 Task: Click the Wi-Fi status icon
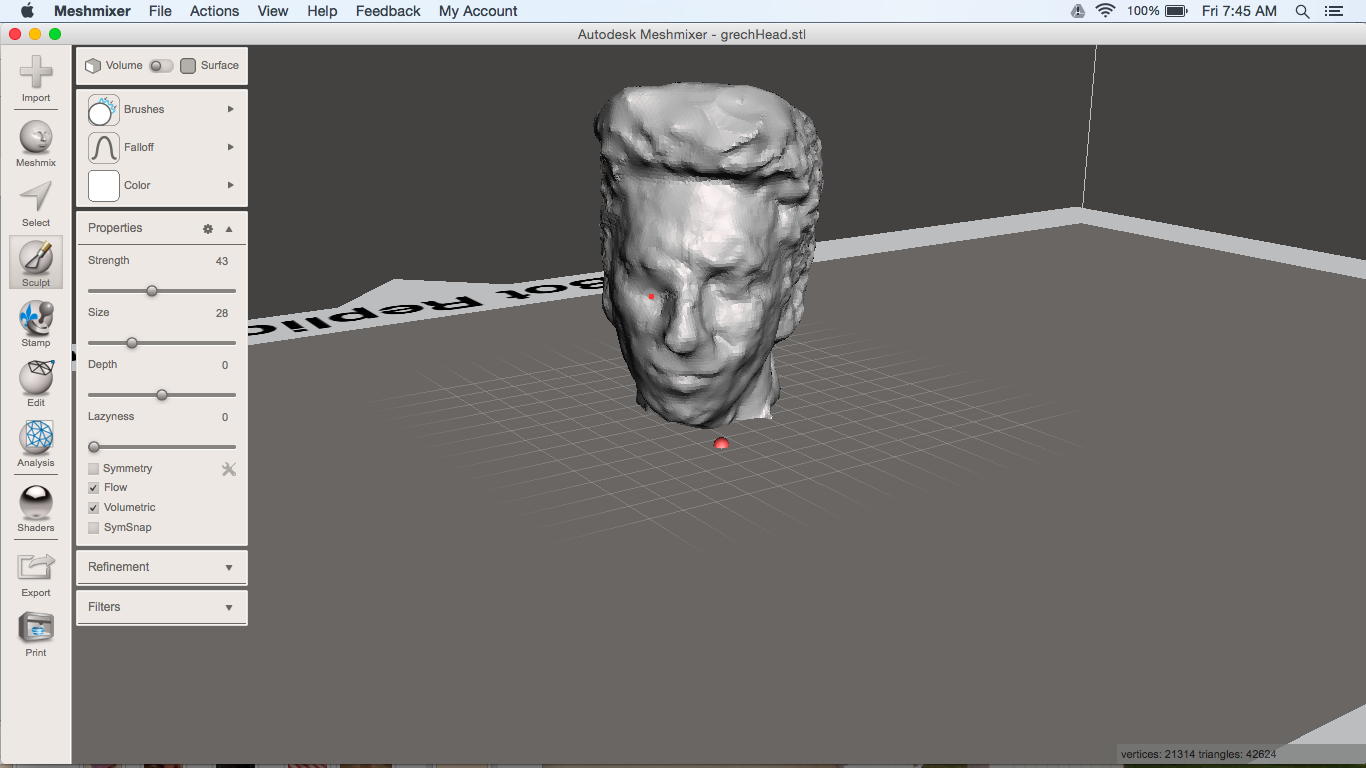click(x=1105, y=11)
